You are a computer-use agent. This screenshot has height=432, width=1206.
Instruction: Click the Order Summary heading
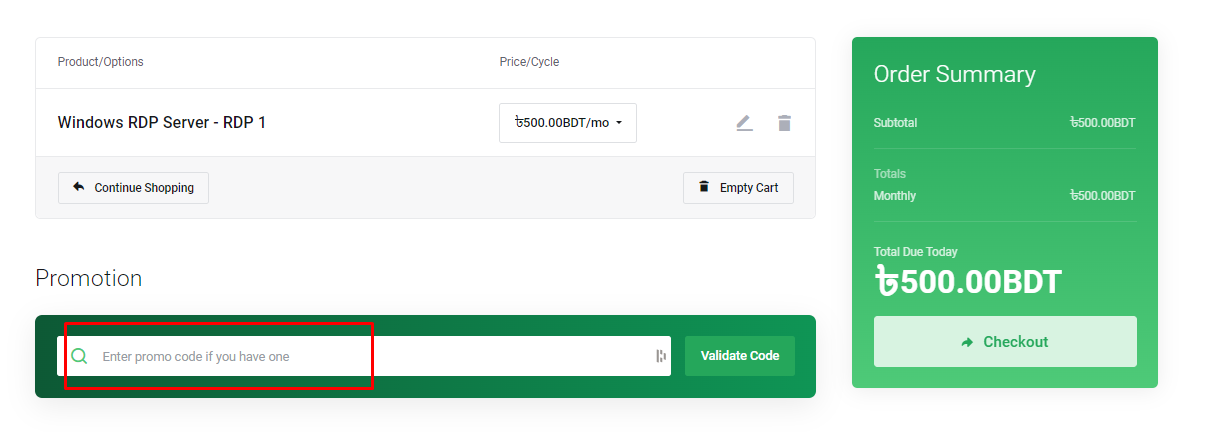tap(955, 74)
